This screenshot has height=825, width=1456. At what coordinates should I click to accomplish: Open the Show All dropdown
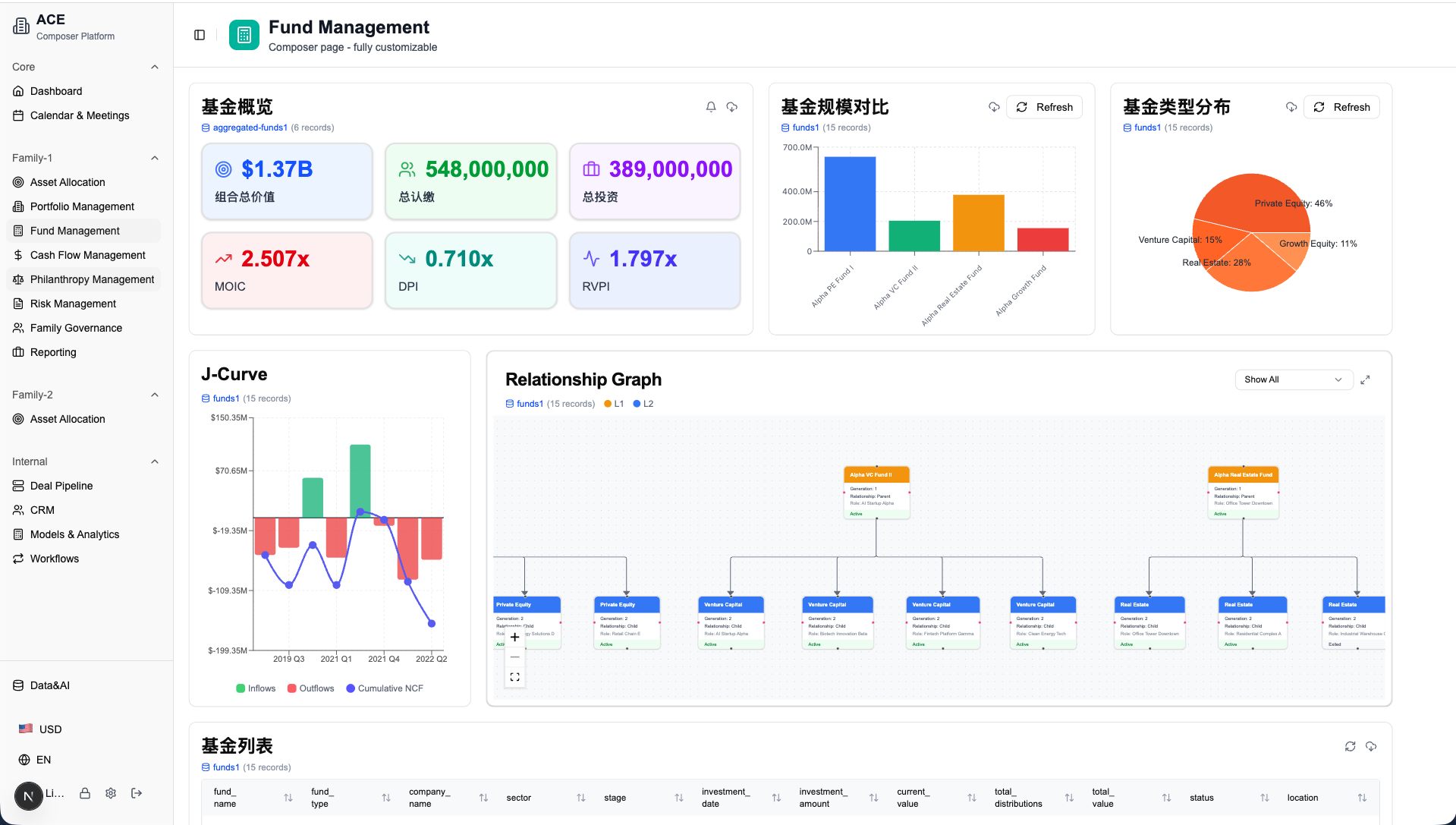1293,379
